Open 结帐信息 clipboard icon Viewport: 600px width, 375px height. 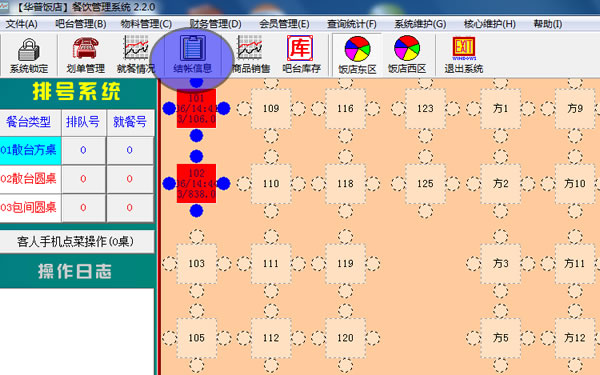click(x=192, y=48)
